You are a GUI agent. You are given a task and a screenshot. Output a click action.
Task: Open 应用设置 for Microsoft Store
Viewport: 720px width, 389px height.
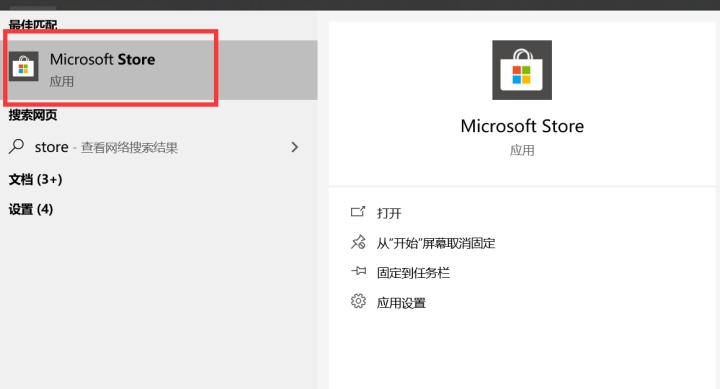click(401, 303)
